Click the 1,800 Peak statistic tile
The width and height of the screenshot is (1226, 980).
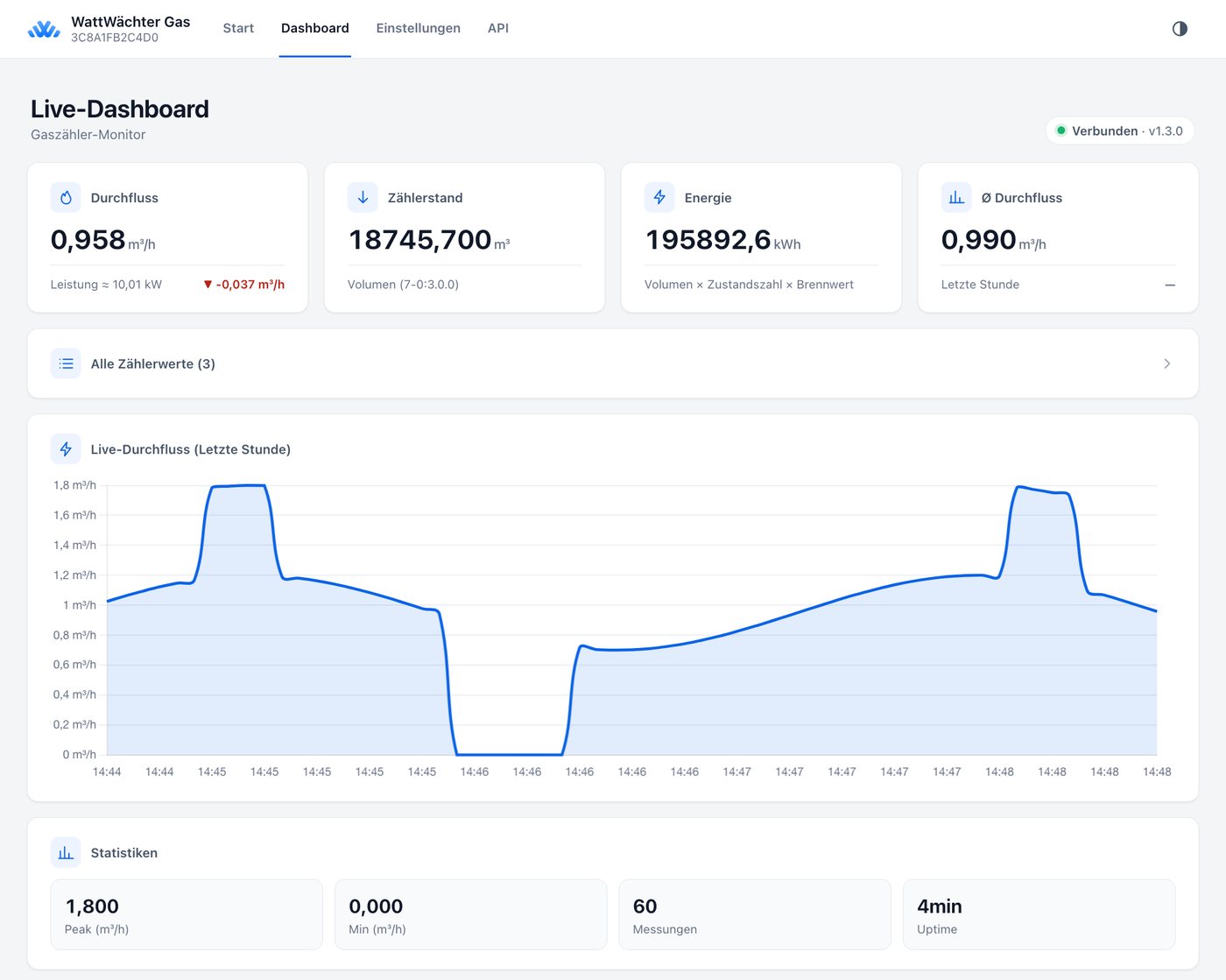(187, 915)
